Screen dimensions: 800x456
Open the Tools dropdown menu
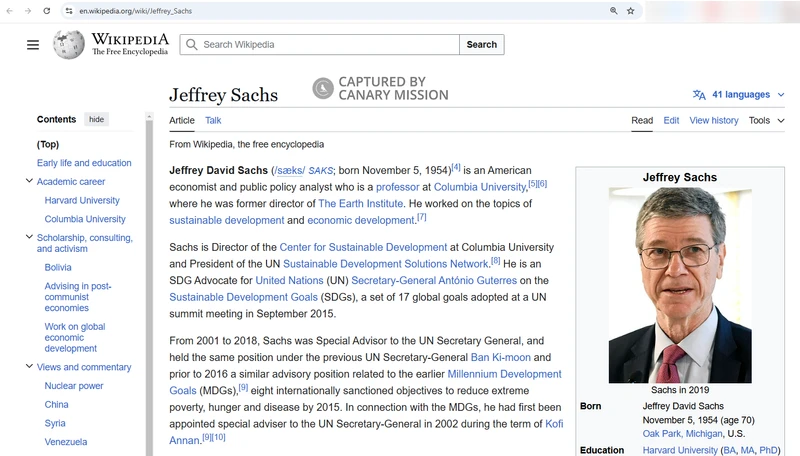click(x=766, y=120)
